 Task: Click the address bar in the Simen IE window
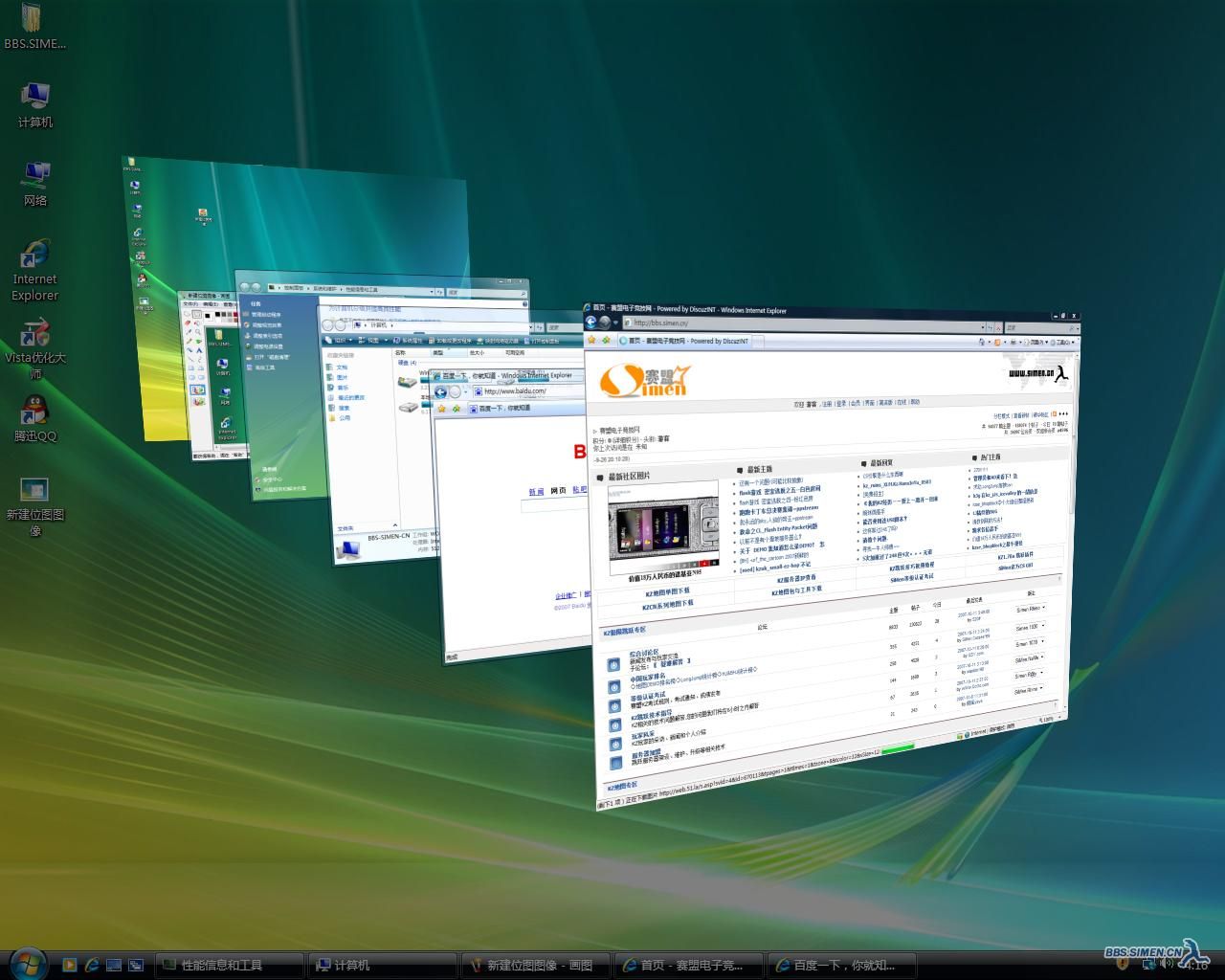(x=805, y=323)
